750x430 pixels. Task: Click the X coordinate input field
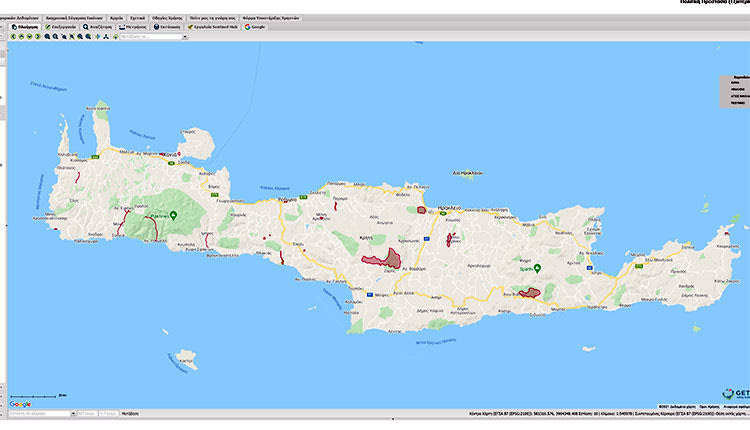pyautogui.click(x=87, y=413)
